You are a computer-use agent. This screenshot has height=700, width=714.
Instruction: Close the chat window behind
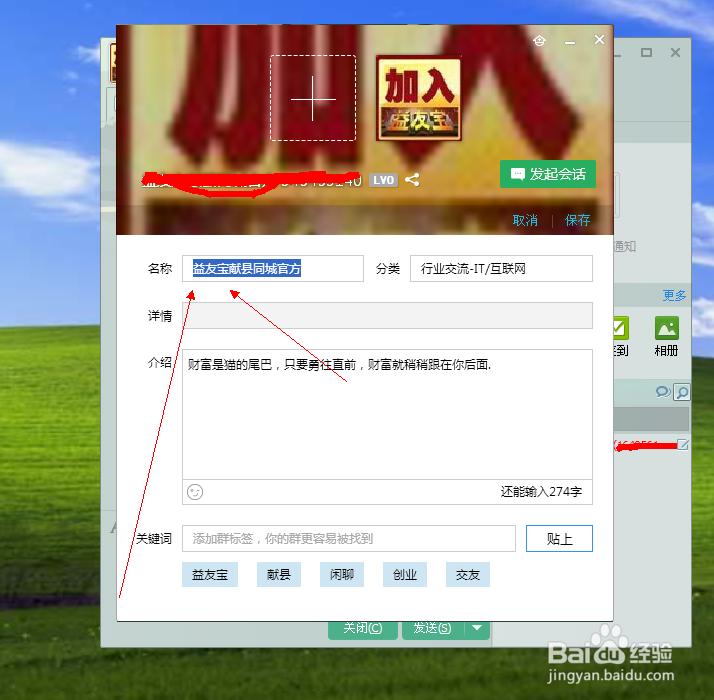pos(675,52)
